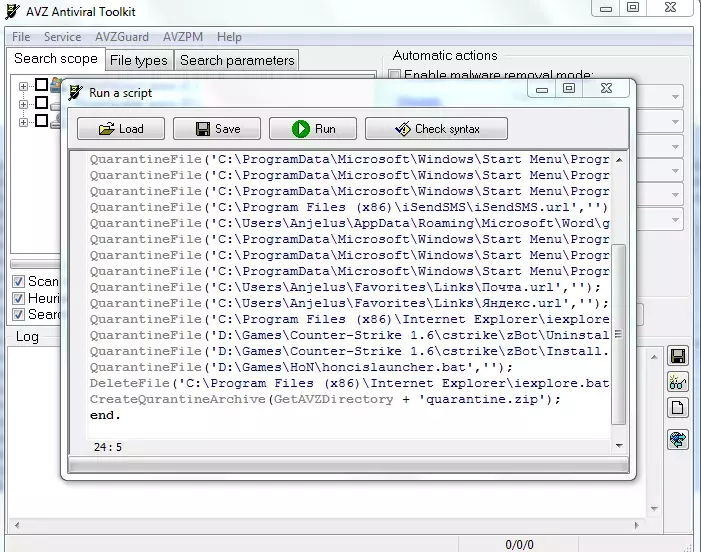Screen dimensions: 701x552
Task: Toggle the Heuri checkbox
Action: [18, 298]
